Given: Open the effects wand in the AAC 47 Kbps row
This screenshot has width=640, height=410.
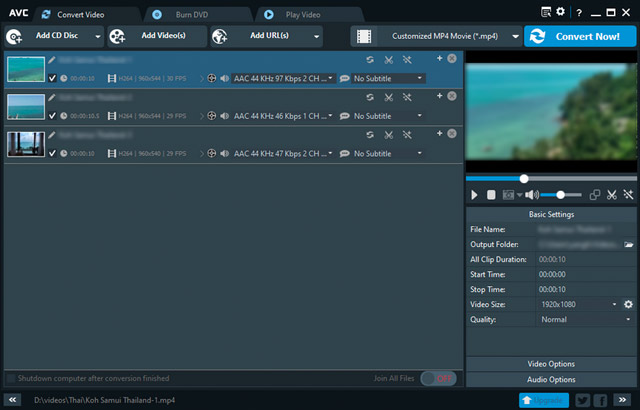Looking at the screenshot, I should (x=407, y=135).
